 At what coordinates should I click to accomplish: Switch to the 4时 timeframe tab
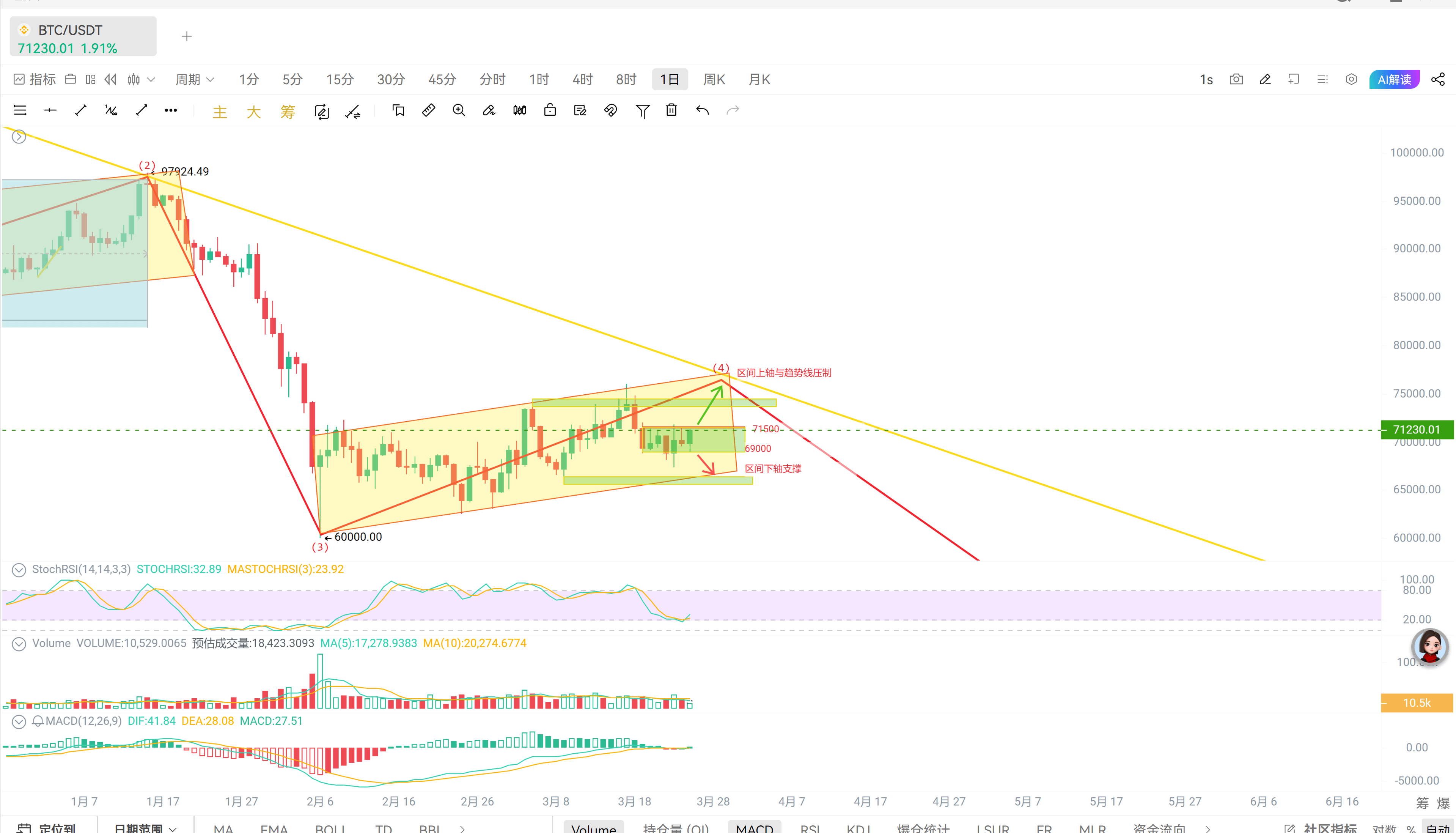coord(582,80)
